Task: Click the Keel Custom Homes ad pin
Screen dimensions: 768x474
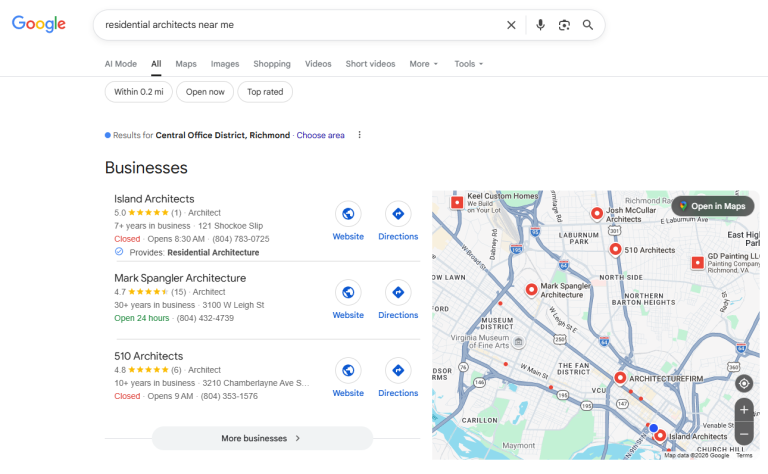Action: (457, 202)
